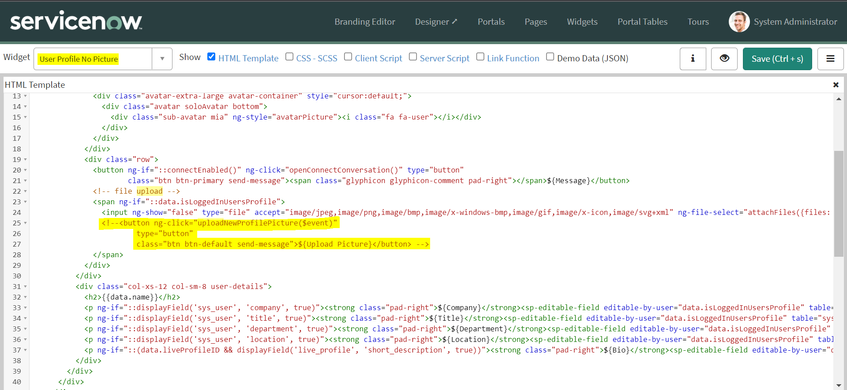Image resolution: width=847 pixels, height=390 pixels.
Task: Click the ${Company} text on line 33
Action: click(459, 308)
